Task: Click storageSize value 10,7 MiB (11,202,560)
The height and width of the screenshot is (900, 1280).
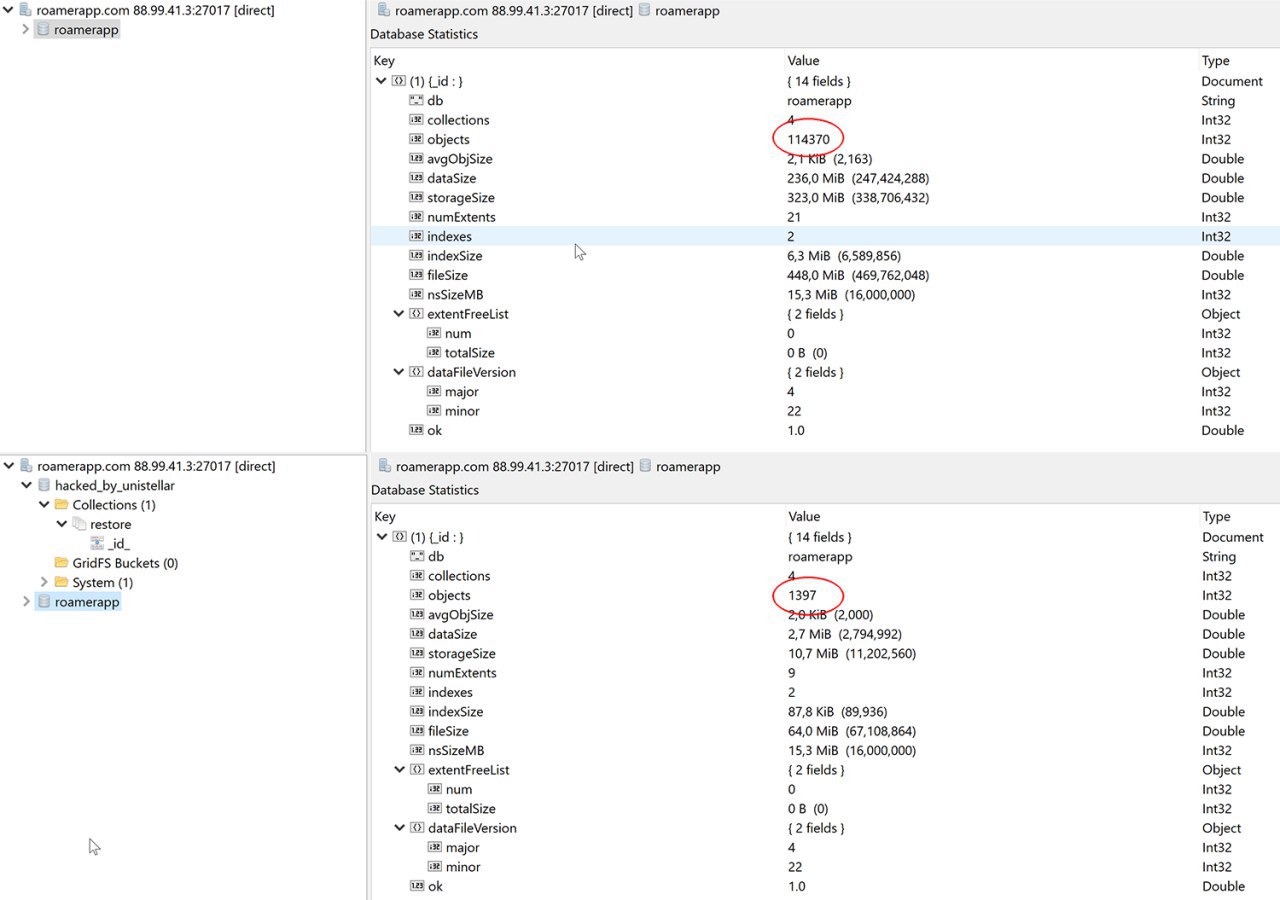Action: point(851,654)
